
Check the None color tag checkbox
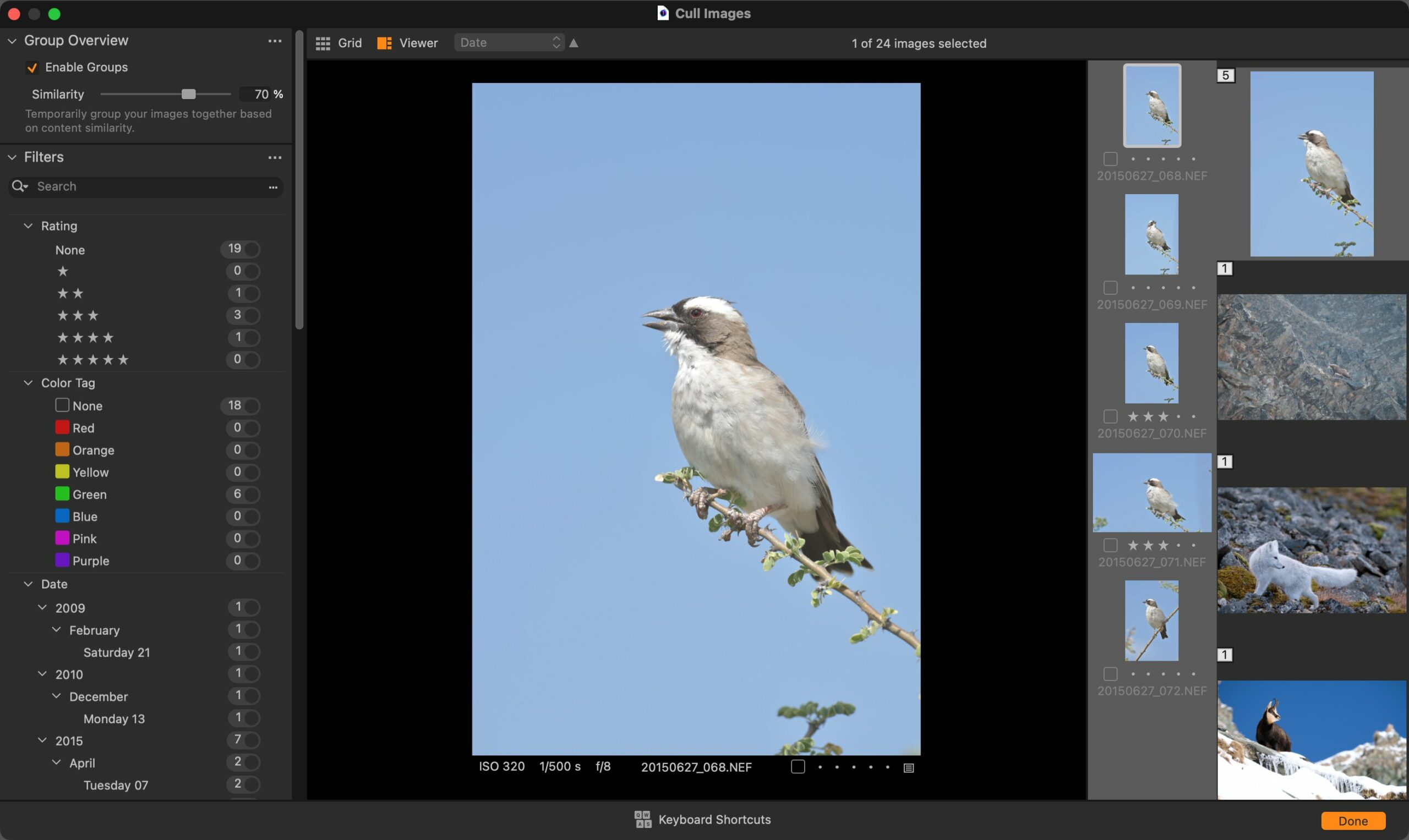[62, 406]
